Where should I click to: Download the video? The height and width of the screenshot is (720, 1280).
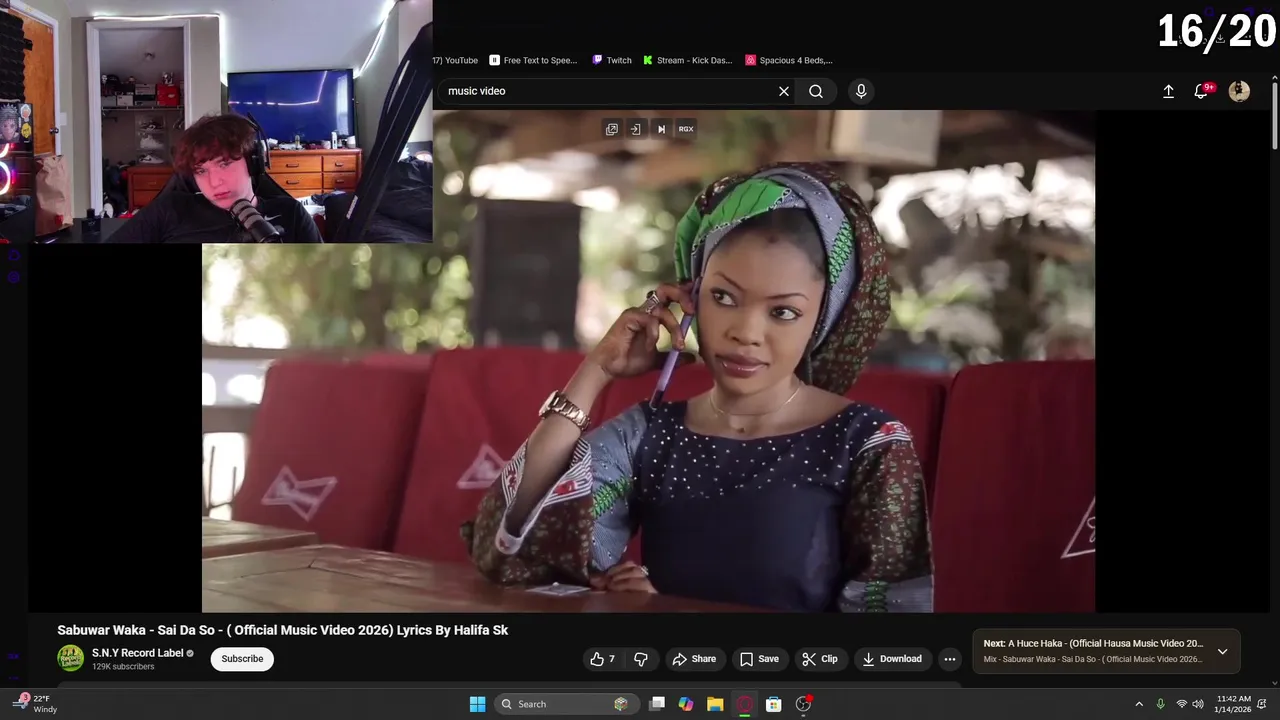[892, 659]
